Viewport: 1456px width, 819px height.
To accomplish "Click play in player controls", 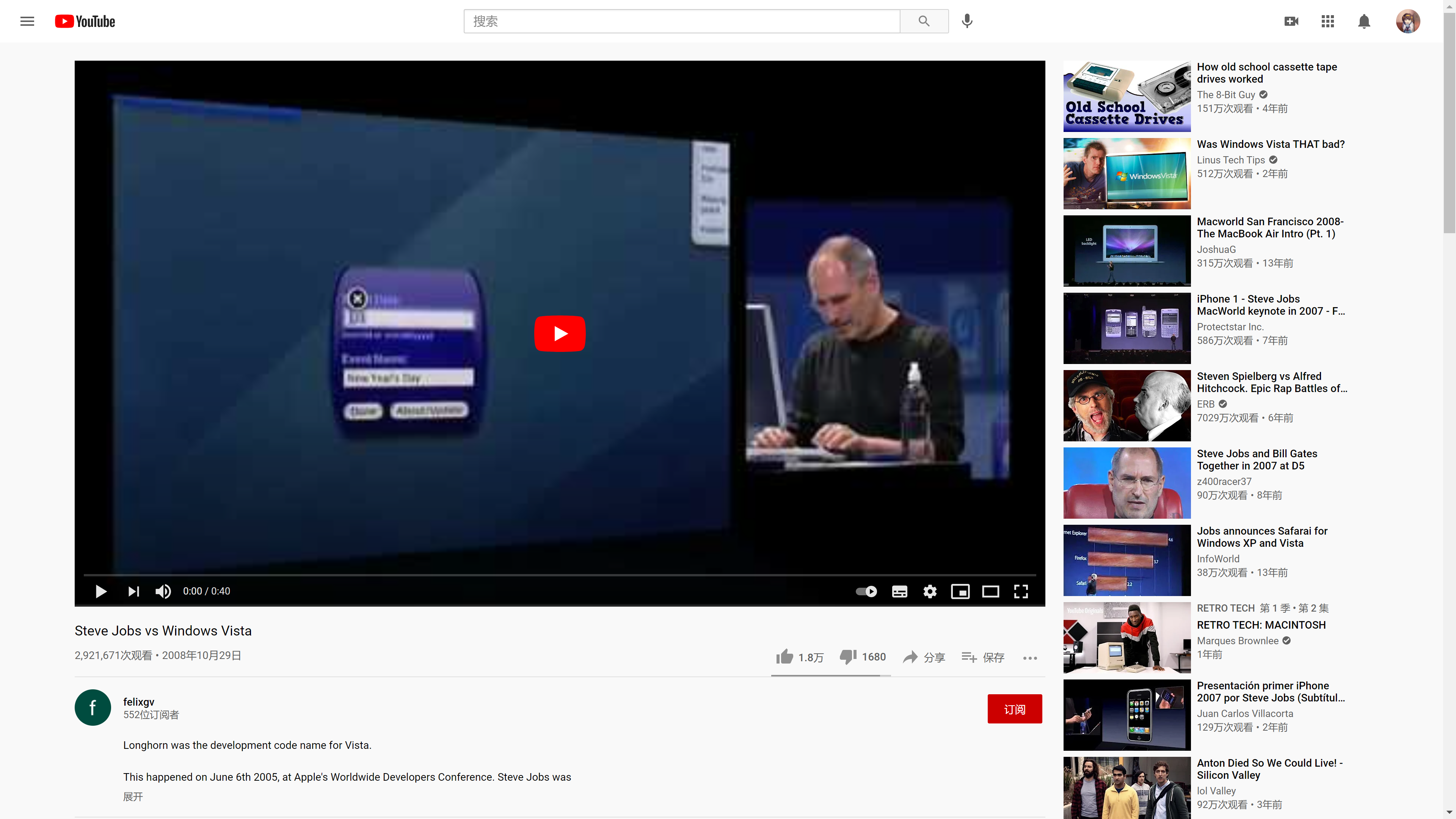I will 100,591.
